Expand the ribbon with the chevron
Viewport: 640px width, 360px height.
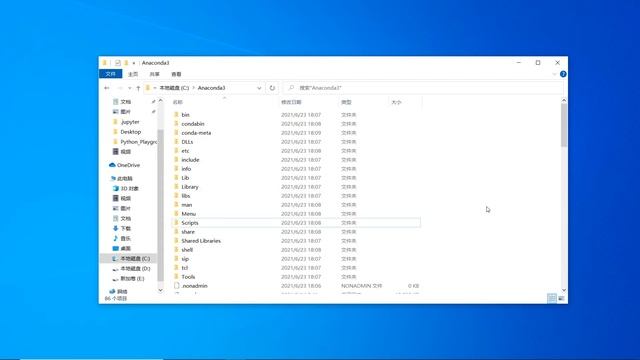[554, 74]
